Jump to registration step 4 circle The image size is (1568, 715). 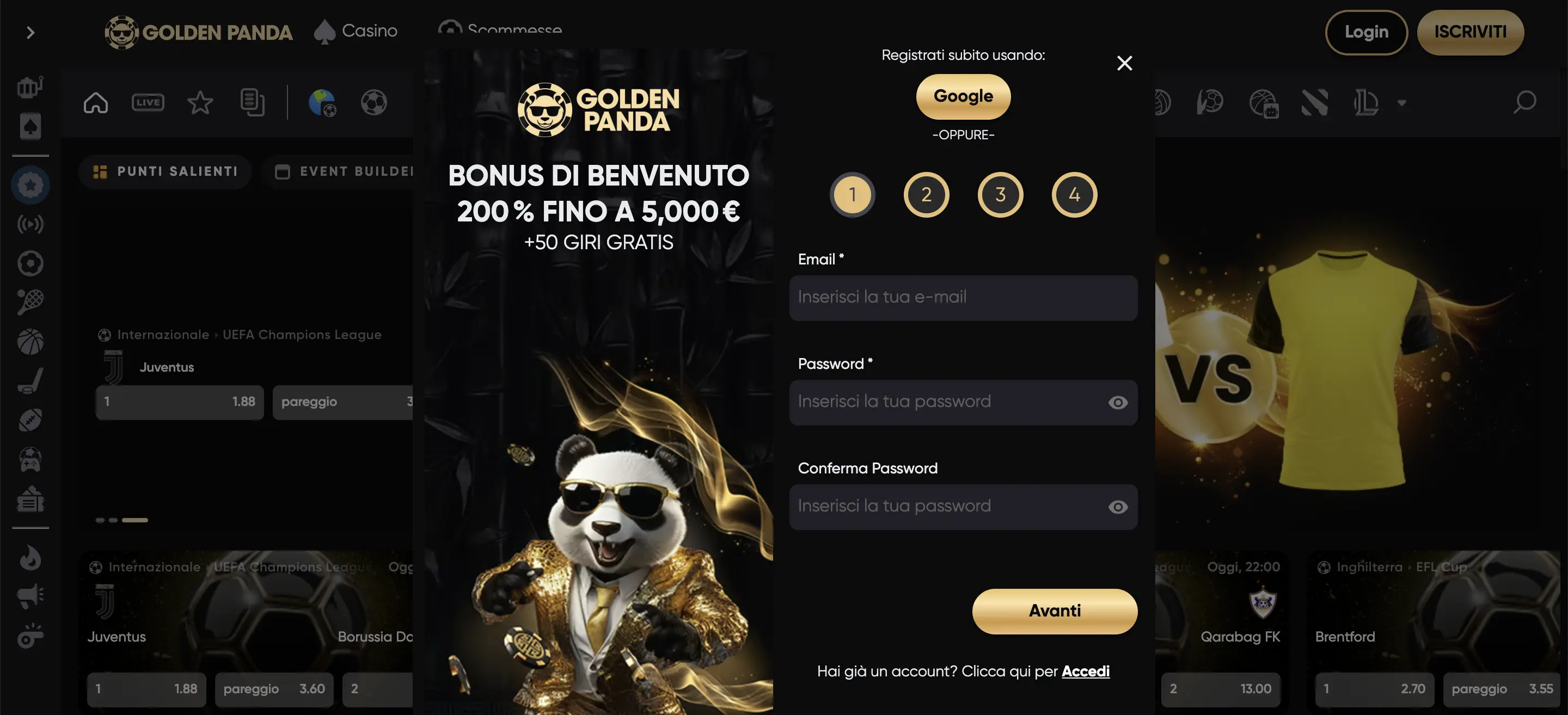pyautogui.click(x=1074, y=195)
